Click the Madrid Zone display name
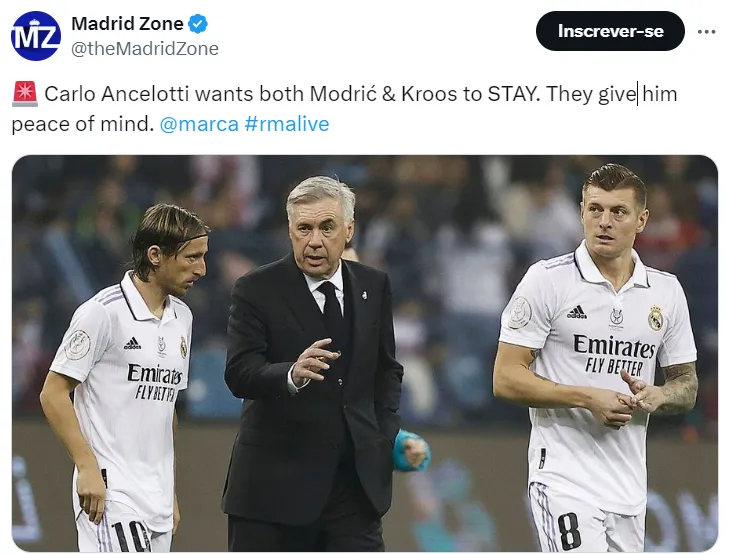 127,24
